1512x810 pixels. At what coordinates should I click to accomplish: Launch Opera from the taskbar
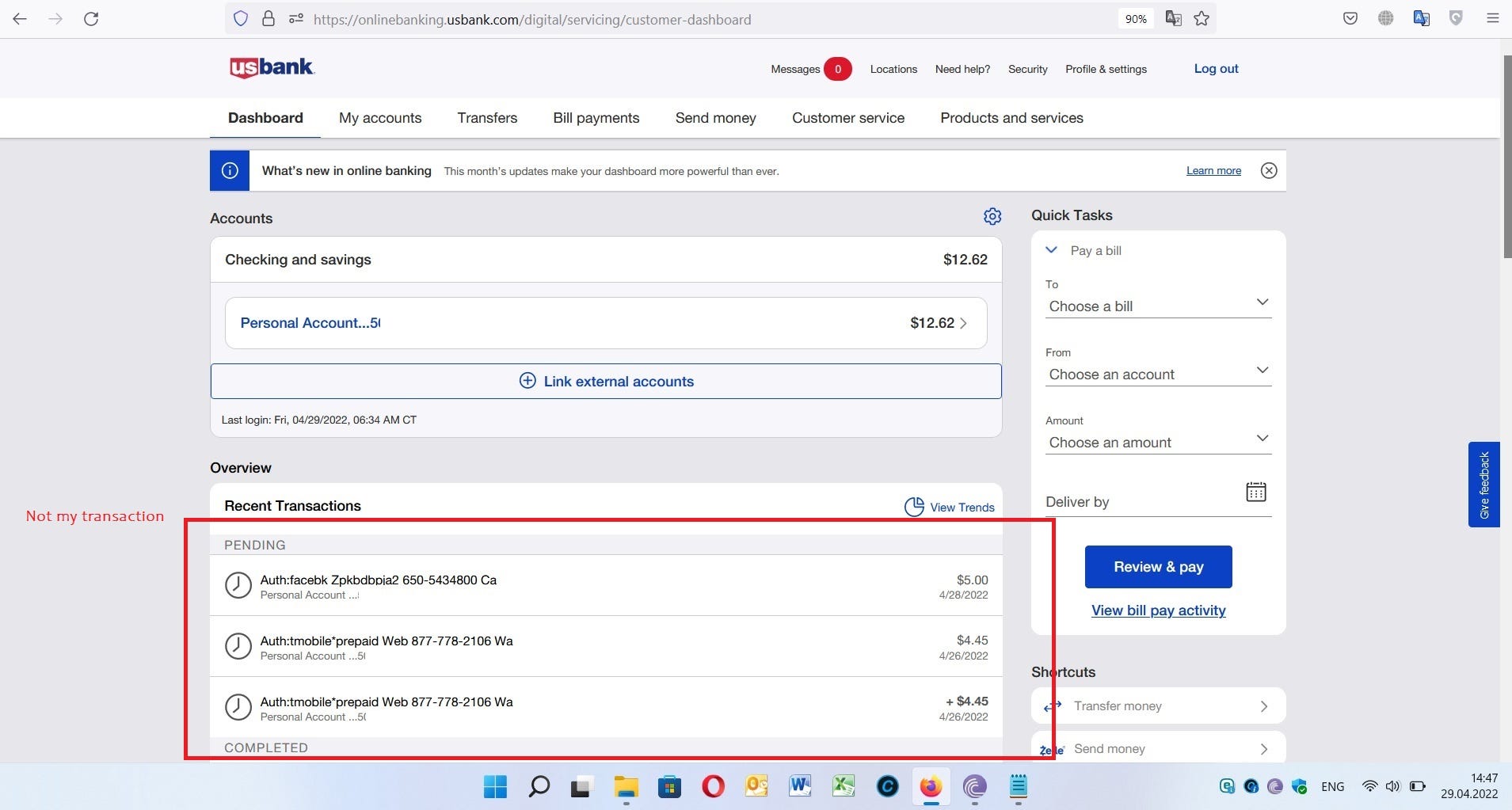click(x=713, y=786)
